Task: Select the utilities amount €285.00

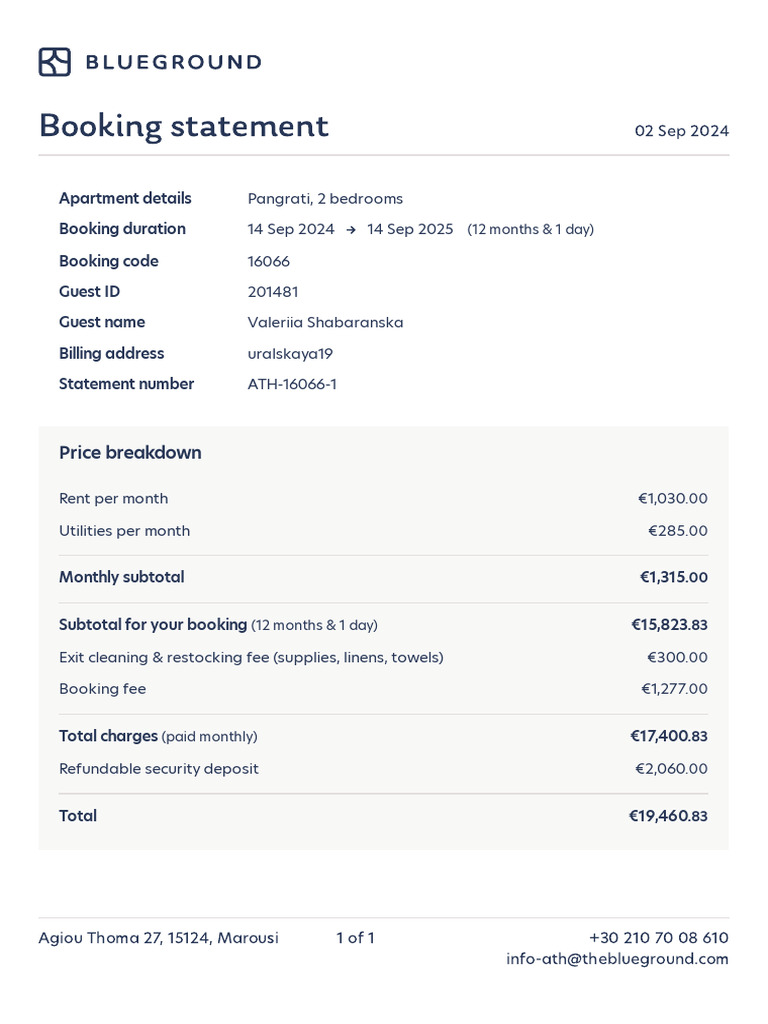Action: (677, 531)
